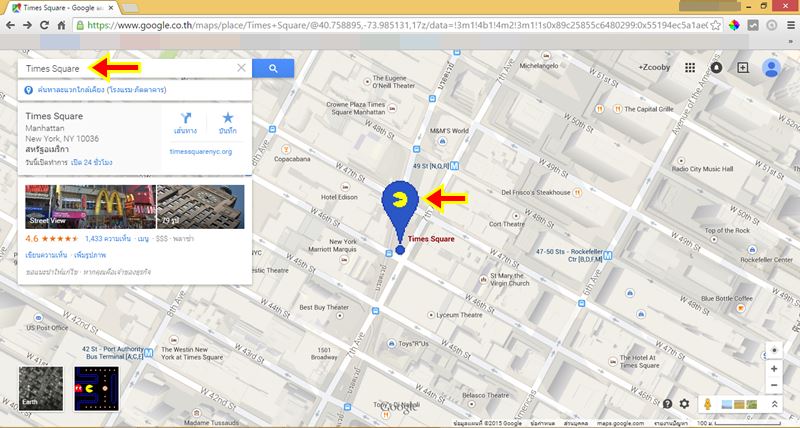Open the Google notifications bell

pos(716,67)
